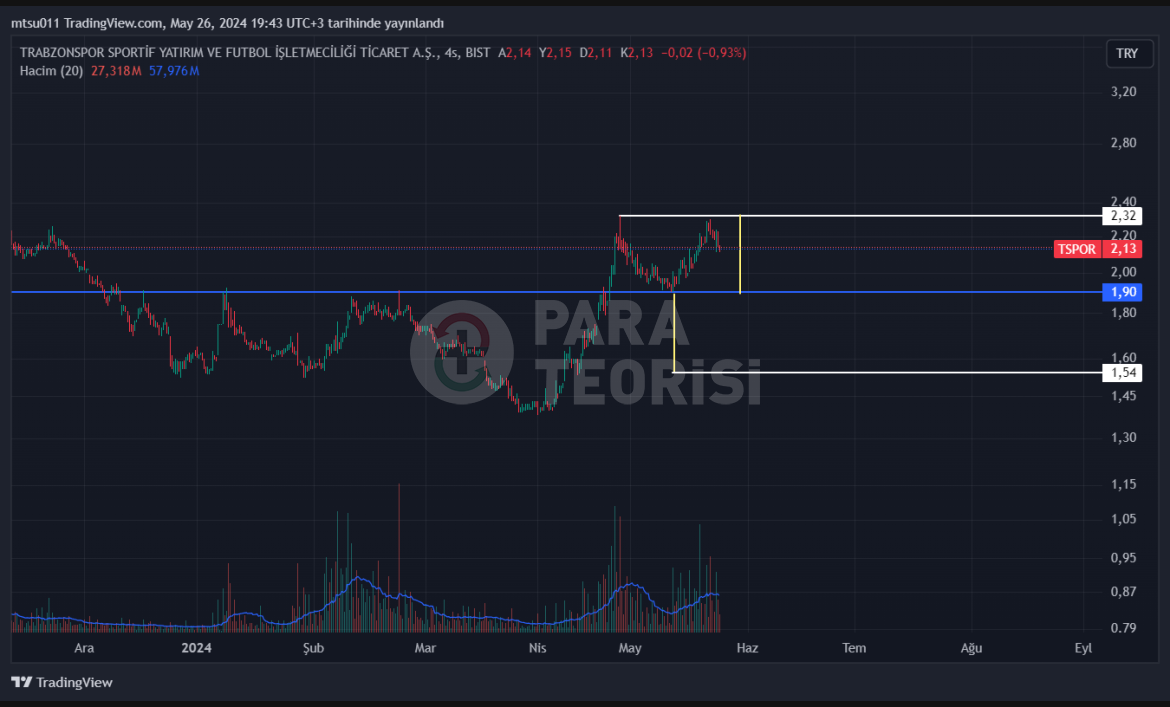Click the red volume value 27,318M

click(116, 71)
